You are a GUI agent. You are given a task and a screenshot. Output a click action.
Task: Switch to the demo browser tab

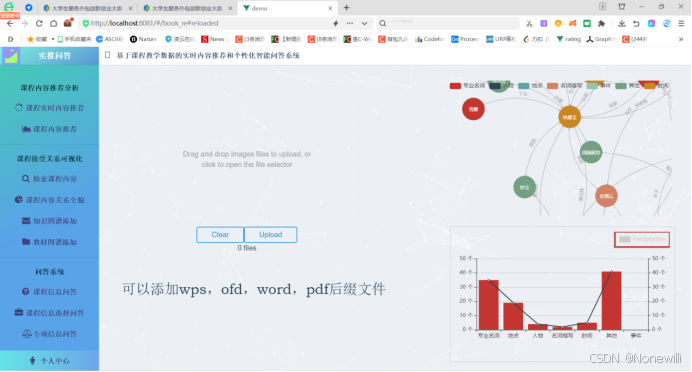287,8
